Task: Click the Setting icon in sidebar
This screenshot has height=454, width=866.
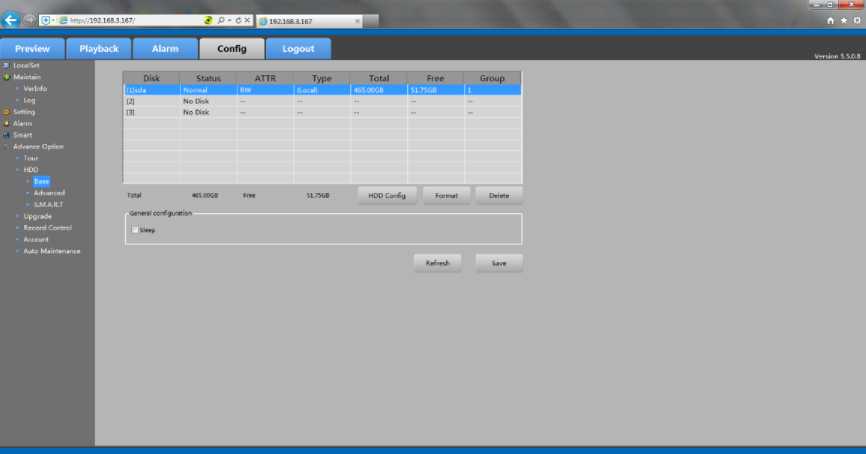Action: pyautogui.click(x=6, y=112)
